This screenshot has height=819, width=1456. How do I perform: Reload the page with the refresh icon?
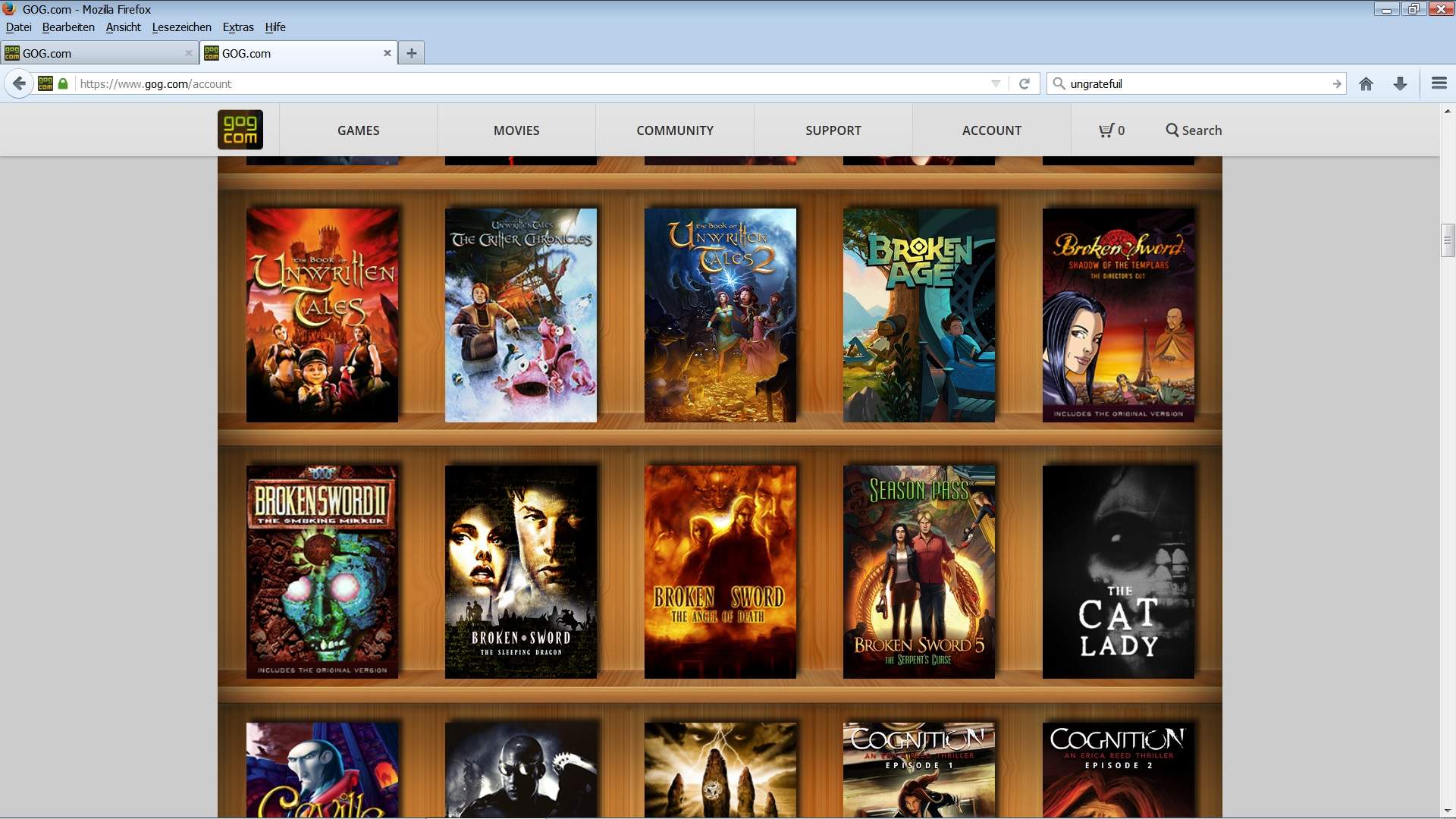1024,84
